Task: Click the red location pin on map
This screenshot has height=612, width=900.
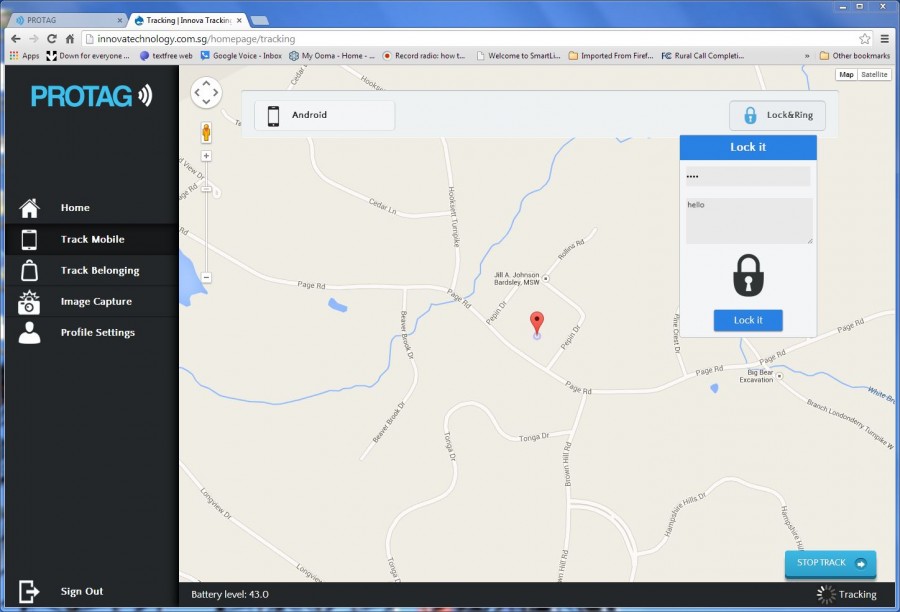Action: [x=537, y=323]
